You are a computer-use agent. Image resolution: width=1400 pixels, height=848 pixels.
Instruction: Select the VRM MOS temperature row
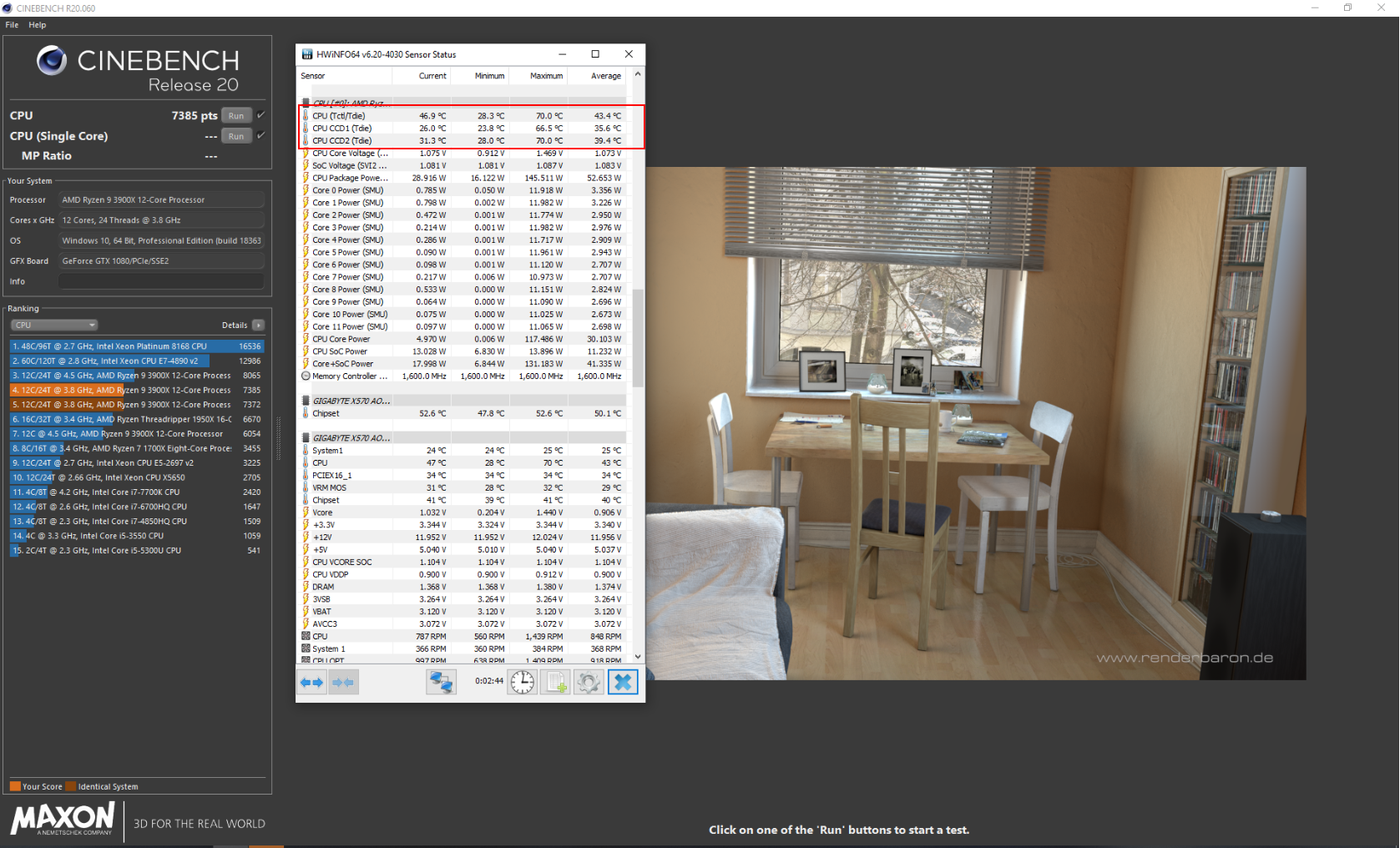tap(462, 487)
